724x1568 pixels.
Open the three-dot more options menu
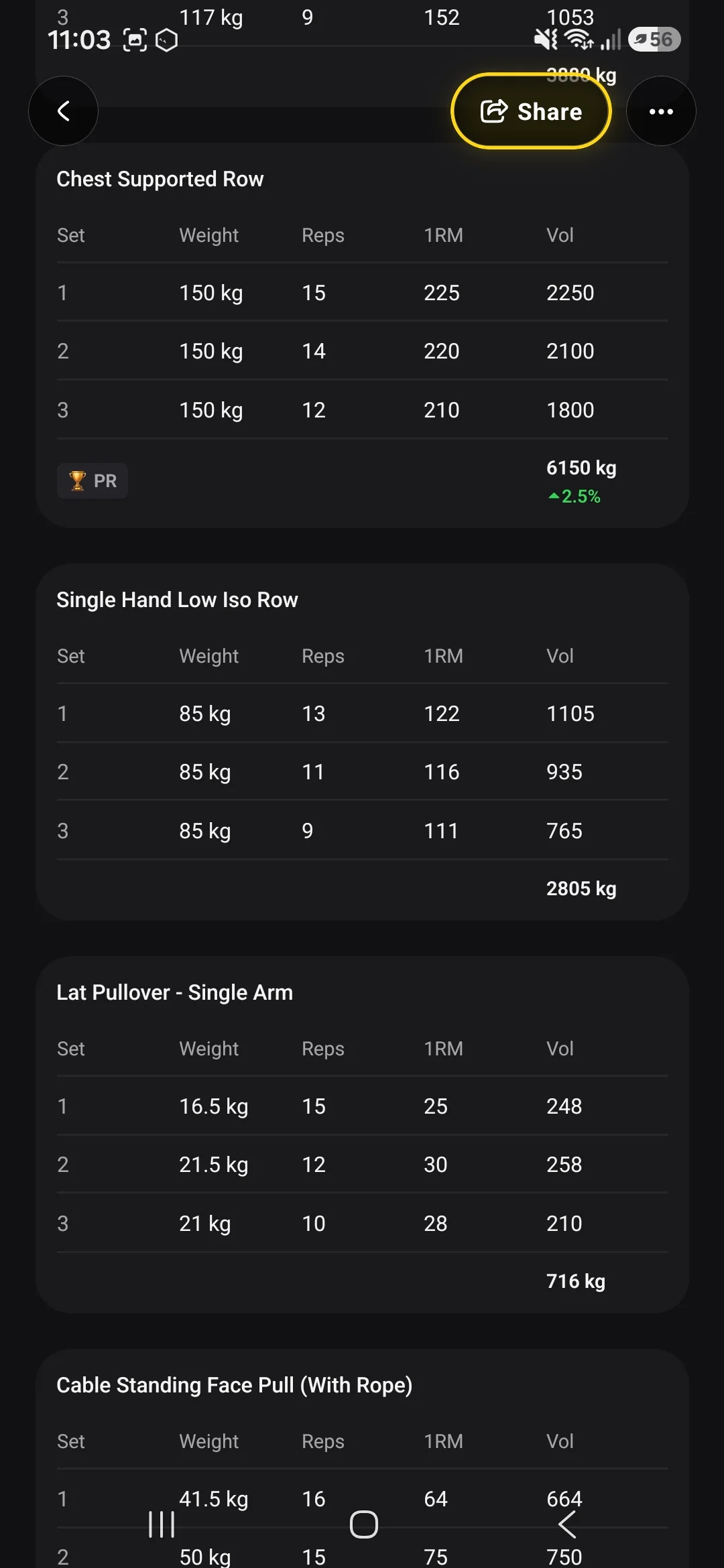[x=661, y=111]
